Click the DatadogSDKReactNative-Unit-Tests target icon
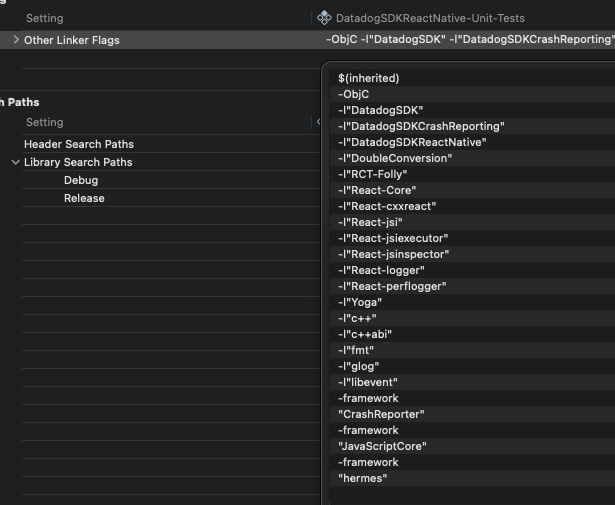The height and width of the screenshot is (505, 615). [324, 18]
